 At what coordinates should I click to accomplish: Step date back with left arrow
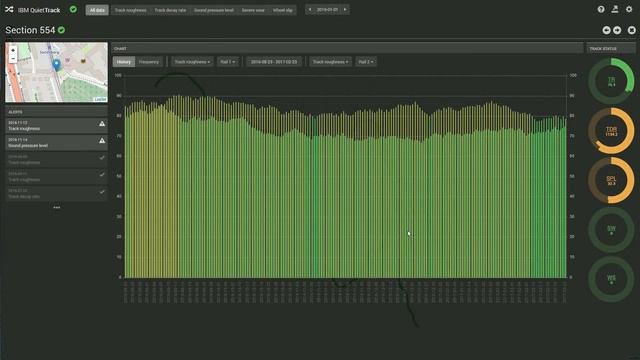(309, 9)
